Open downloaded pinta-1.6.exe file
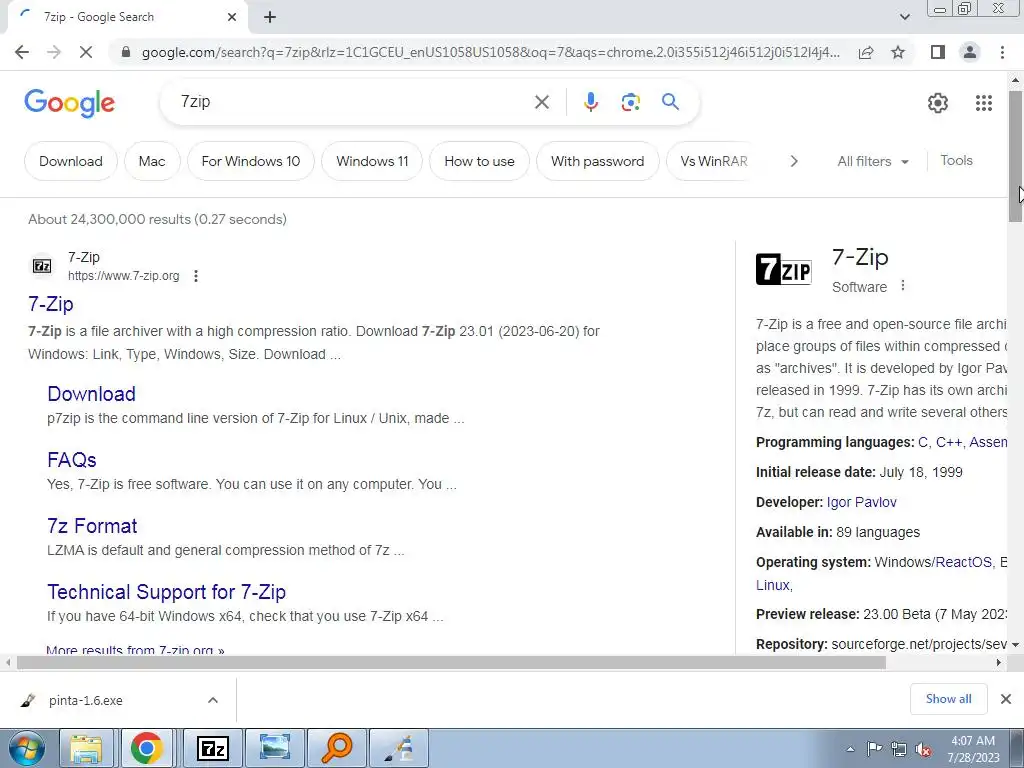The width and height of the screenshot is (1024, 768). pos(85,701)
